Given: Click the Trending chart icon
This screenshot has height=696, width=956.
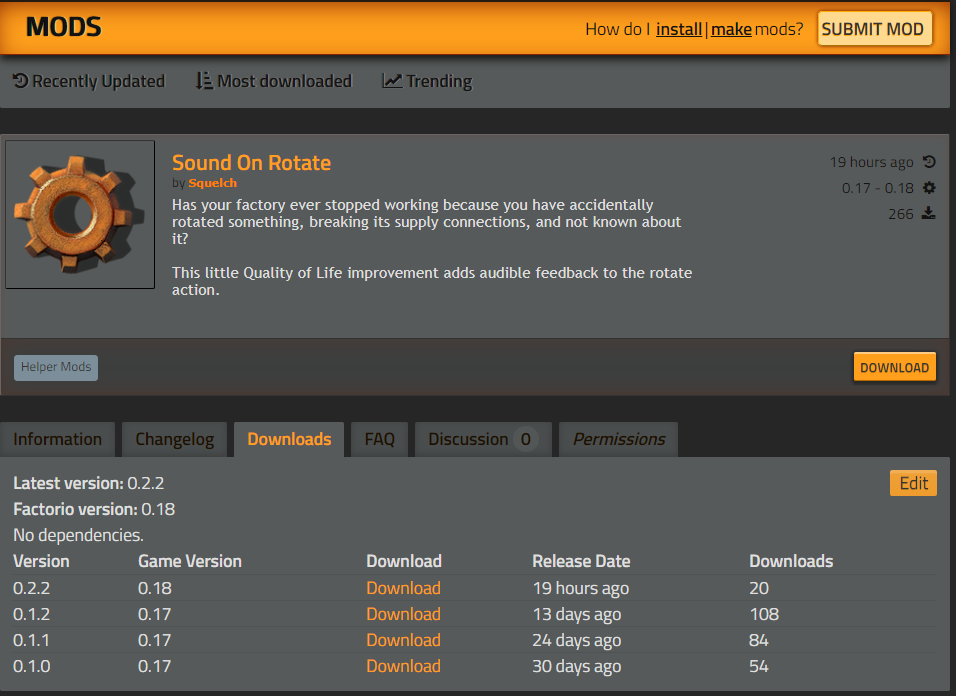Looking at the screenshot, I should 392,80.
